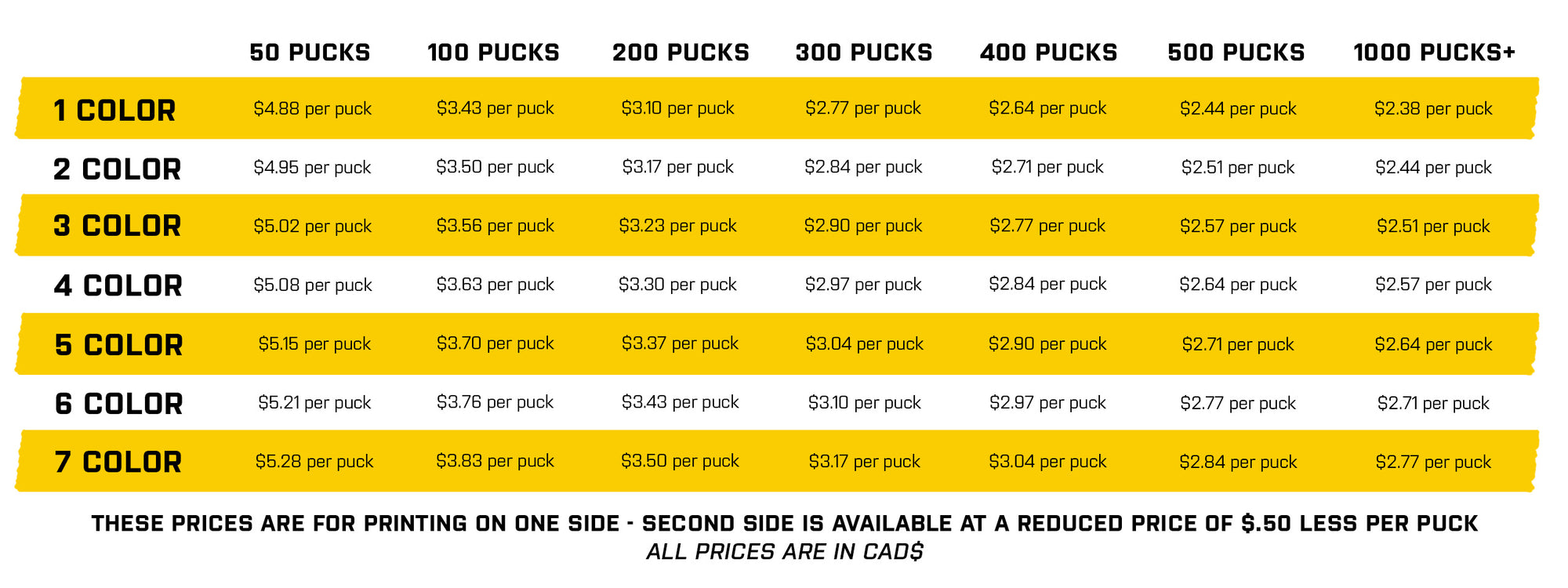The width and height of the screenshot is (1568, 588).
Task: Click the 6 COLOR row label
Action: pyautogui.click(x=118, y=404)
